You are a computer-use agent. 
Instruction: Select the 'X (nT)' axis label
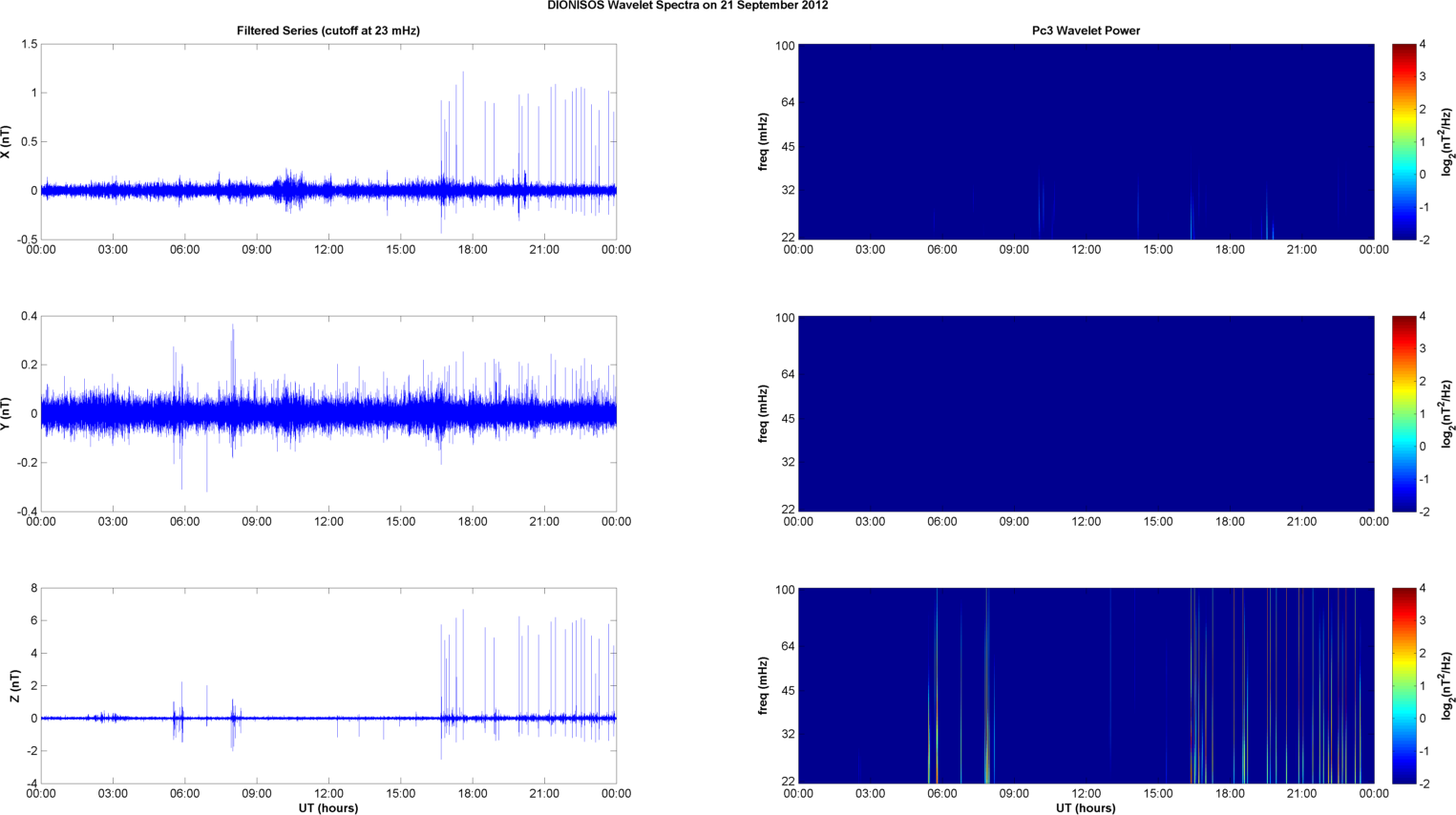(7, 141)
